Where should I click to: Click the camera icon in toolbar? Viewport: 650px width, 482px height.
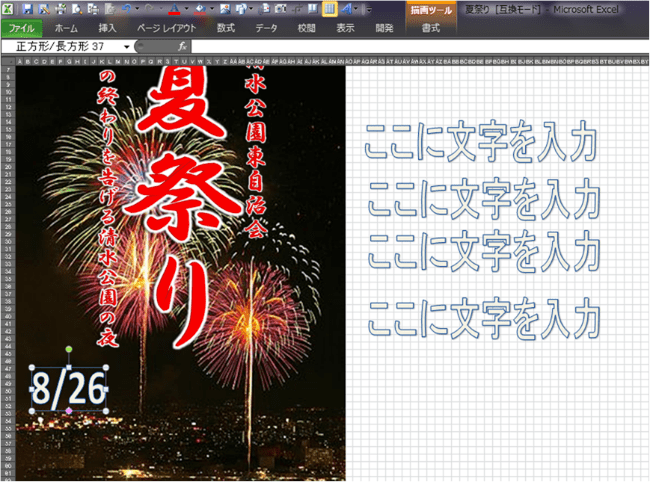(x=280, y=9)
